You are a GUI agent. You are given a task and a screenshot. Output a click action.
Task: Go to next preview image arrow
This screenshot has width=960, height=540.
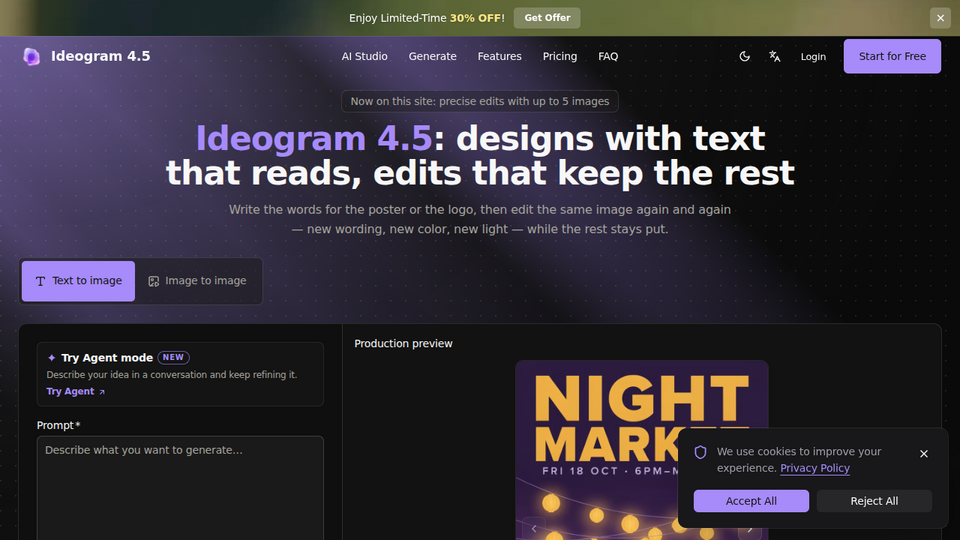[x=750, y=529]
